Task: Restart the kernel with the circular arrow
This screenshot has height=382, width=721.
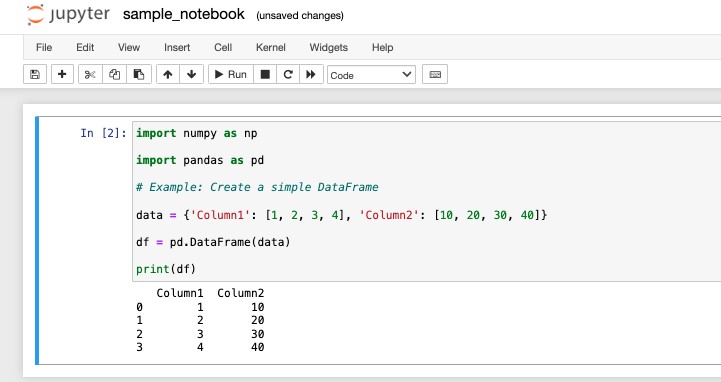Action: (x=288, y=74)
